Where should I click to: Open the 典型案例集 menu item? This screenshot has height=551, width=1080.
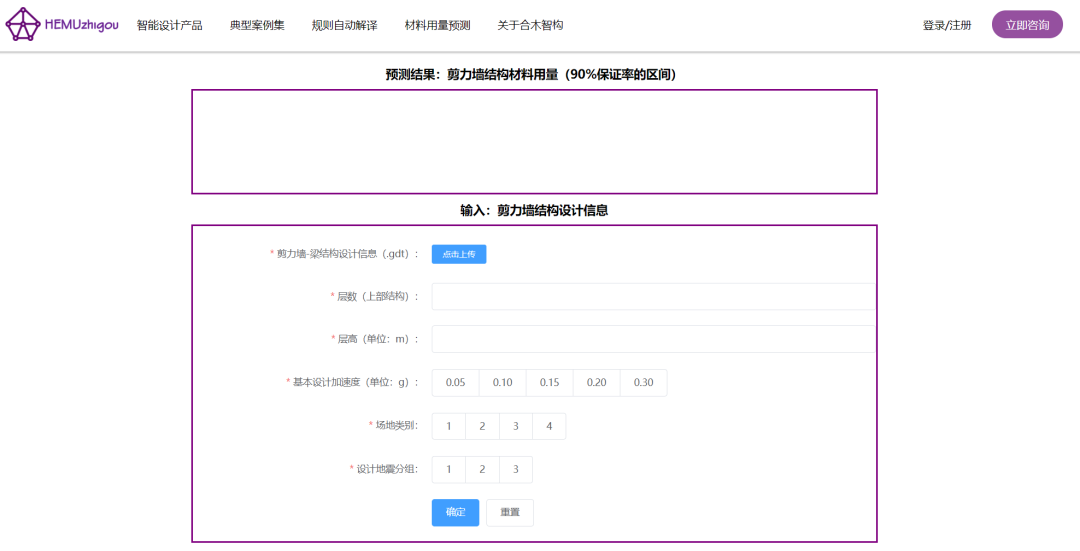pos(256,25)
